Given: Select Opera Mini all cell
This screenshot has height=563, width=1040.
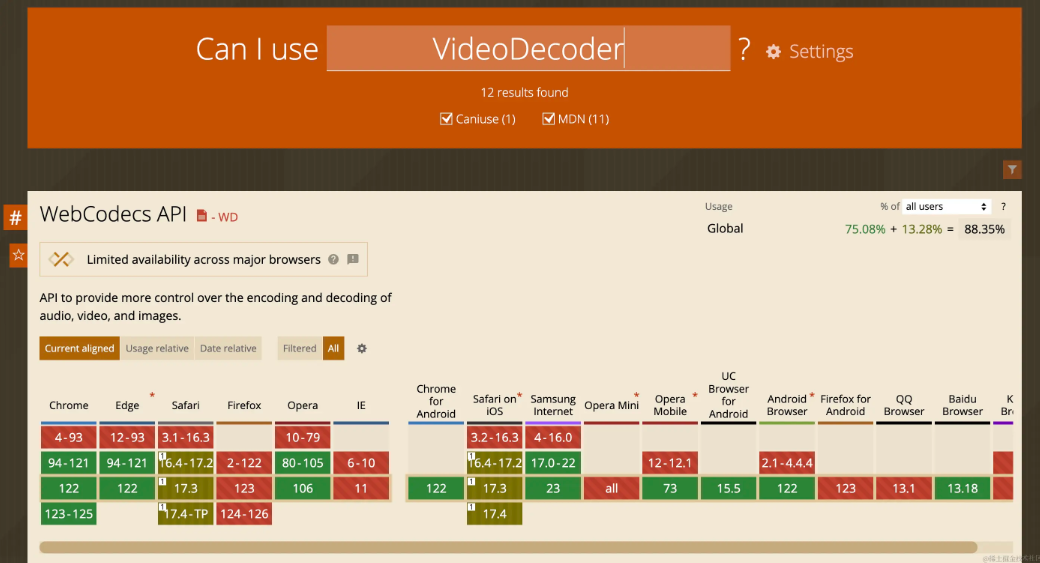Looking at the screenshot, I should coord(612,489).
